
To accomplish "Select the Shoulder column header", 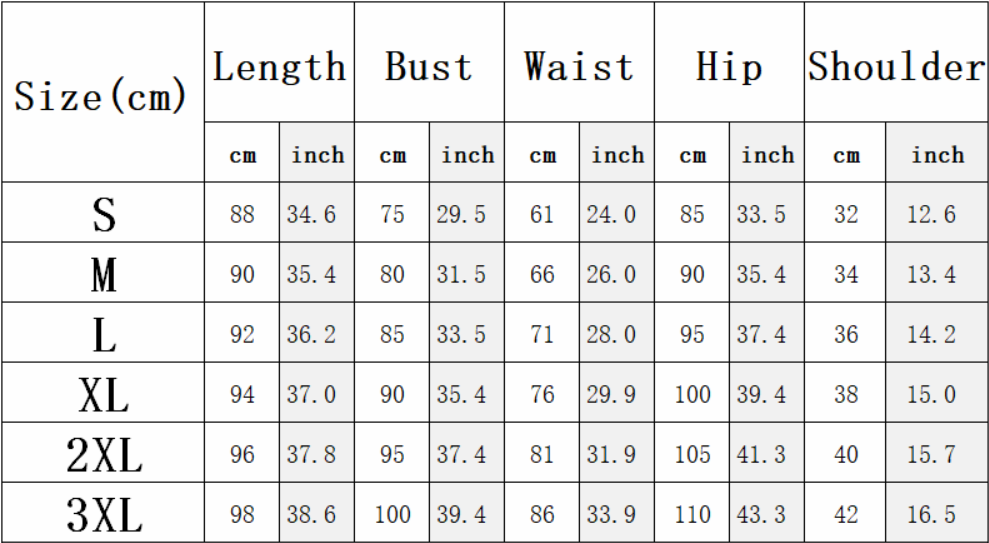I will click(896, 62).
